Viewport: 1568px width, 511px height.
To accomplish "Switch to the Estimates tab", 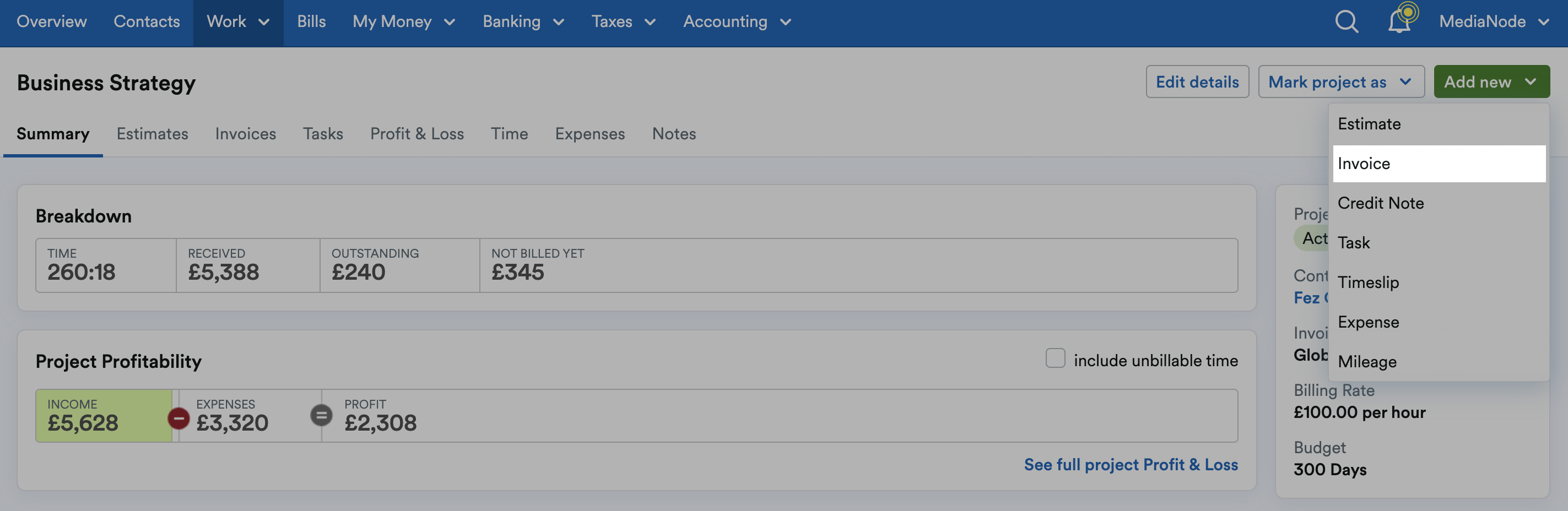I will click(x=152, y=134).
